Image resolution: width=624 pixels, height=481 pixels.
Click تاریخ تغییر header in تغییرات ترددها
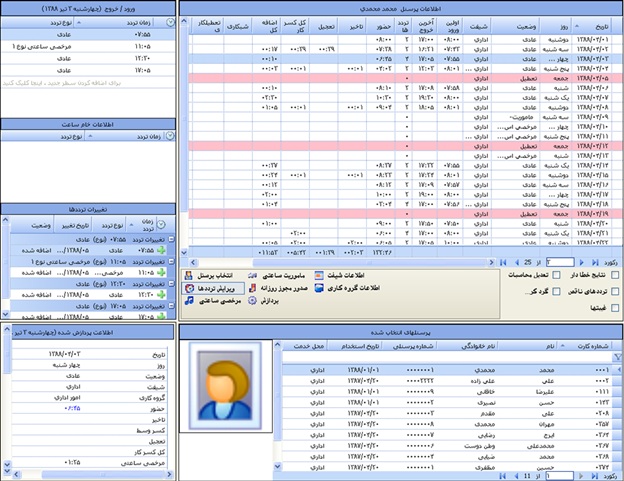point(75,226)
